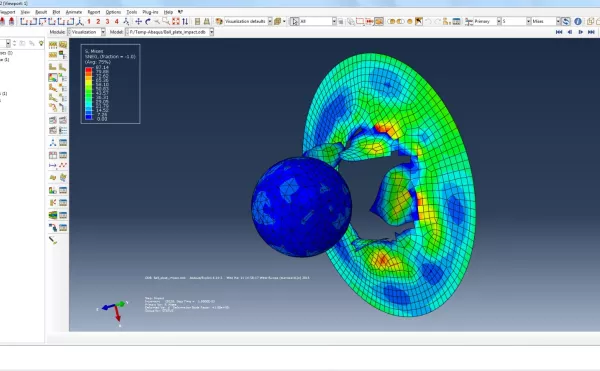The image size is (600, 371).
Task: Click the light bulb icon in model tree panel
Action: coord(41,44)
